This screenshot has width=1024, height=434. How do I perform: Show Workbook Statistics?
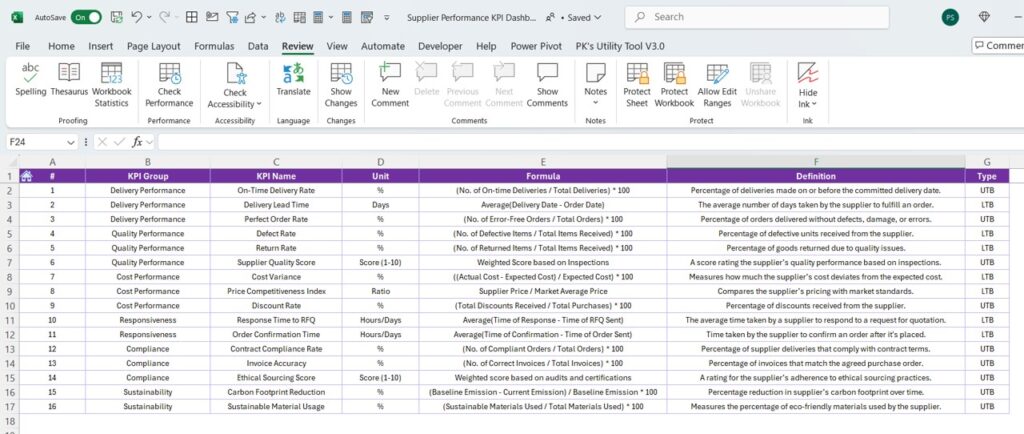click(112, 85)
